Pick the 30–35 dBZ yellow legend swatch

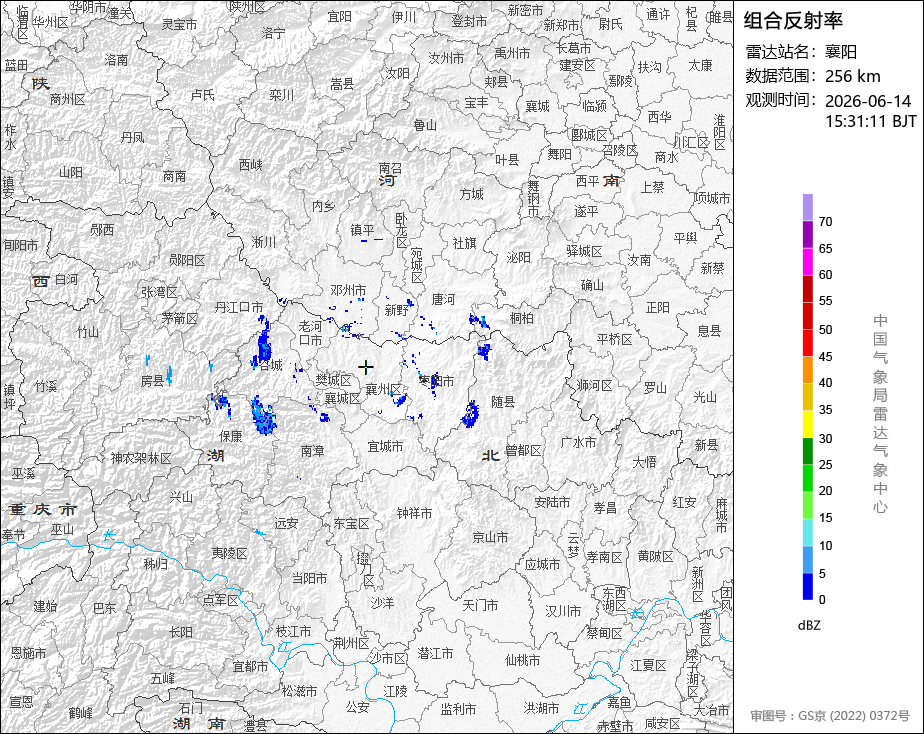point(807,424)
